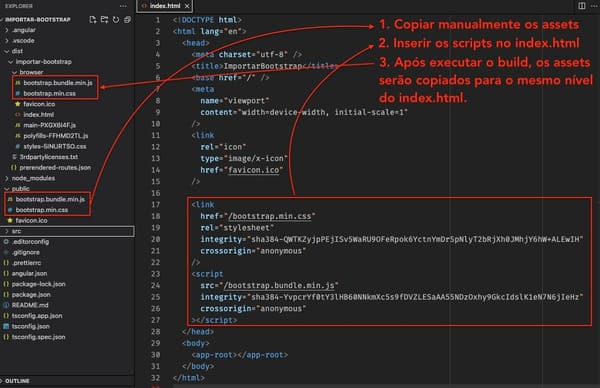
Task: Click the favicon.ico href link in code
Action: [253, 170]
